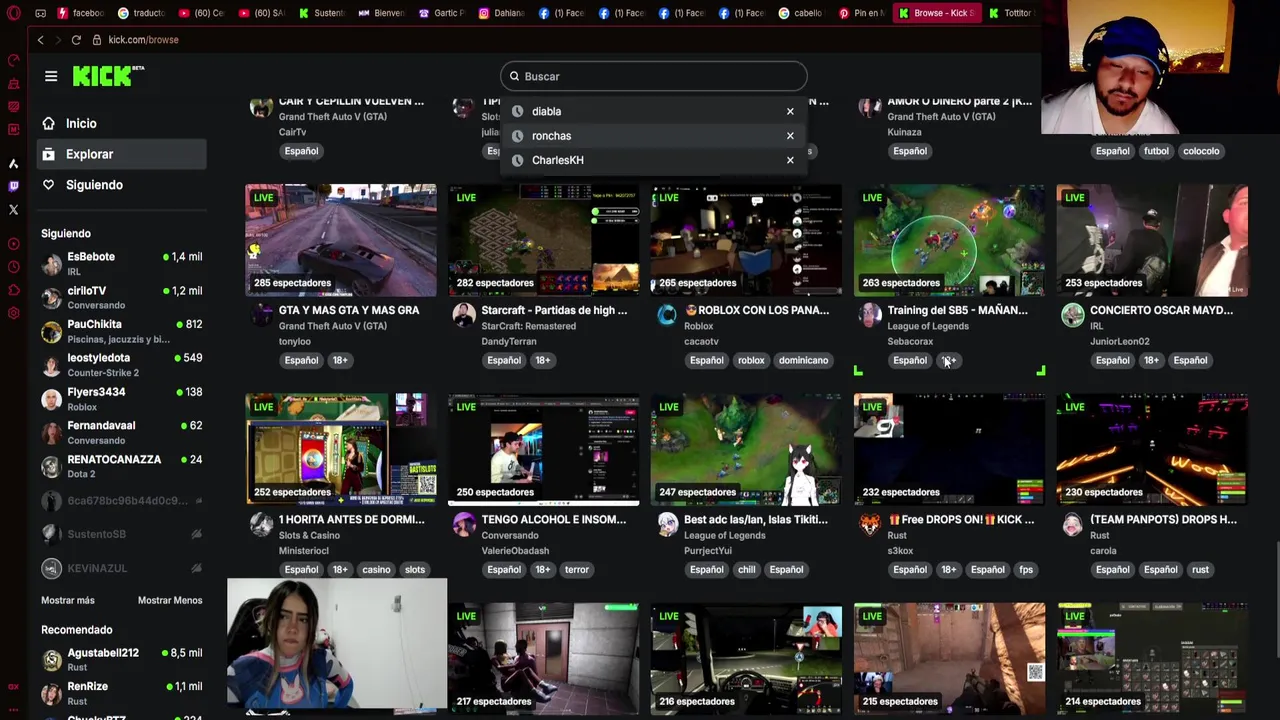Screen dimensions: 1280x720
Task: Open the slots stream thumbnail with 252 espectadores
Action: [341, 449]
